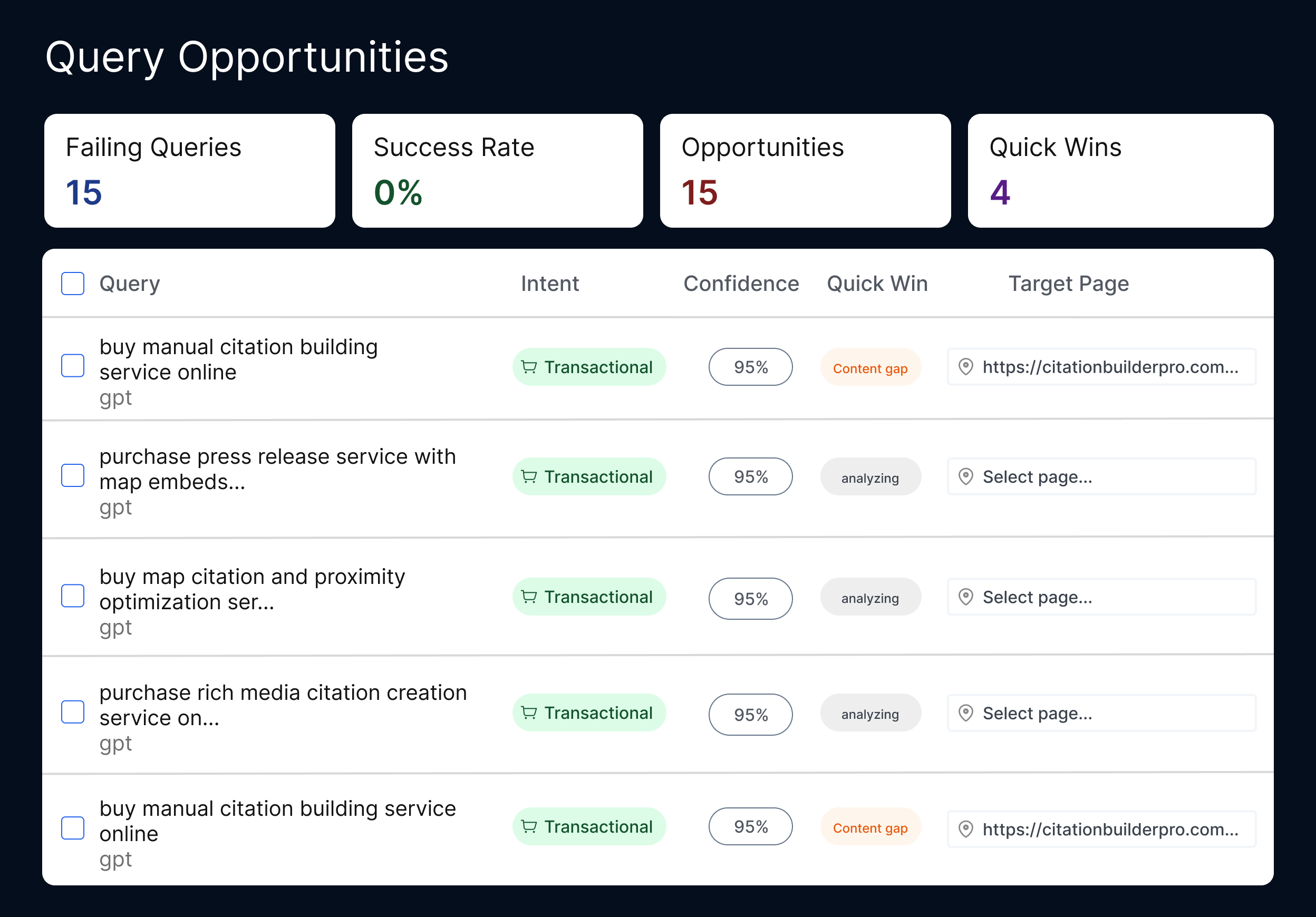Click the Intent column header
The image size is (1316, 917).
(550, 284)
